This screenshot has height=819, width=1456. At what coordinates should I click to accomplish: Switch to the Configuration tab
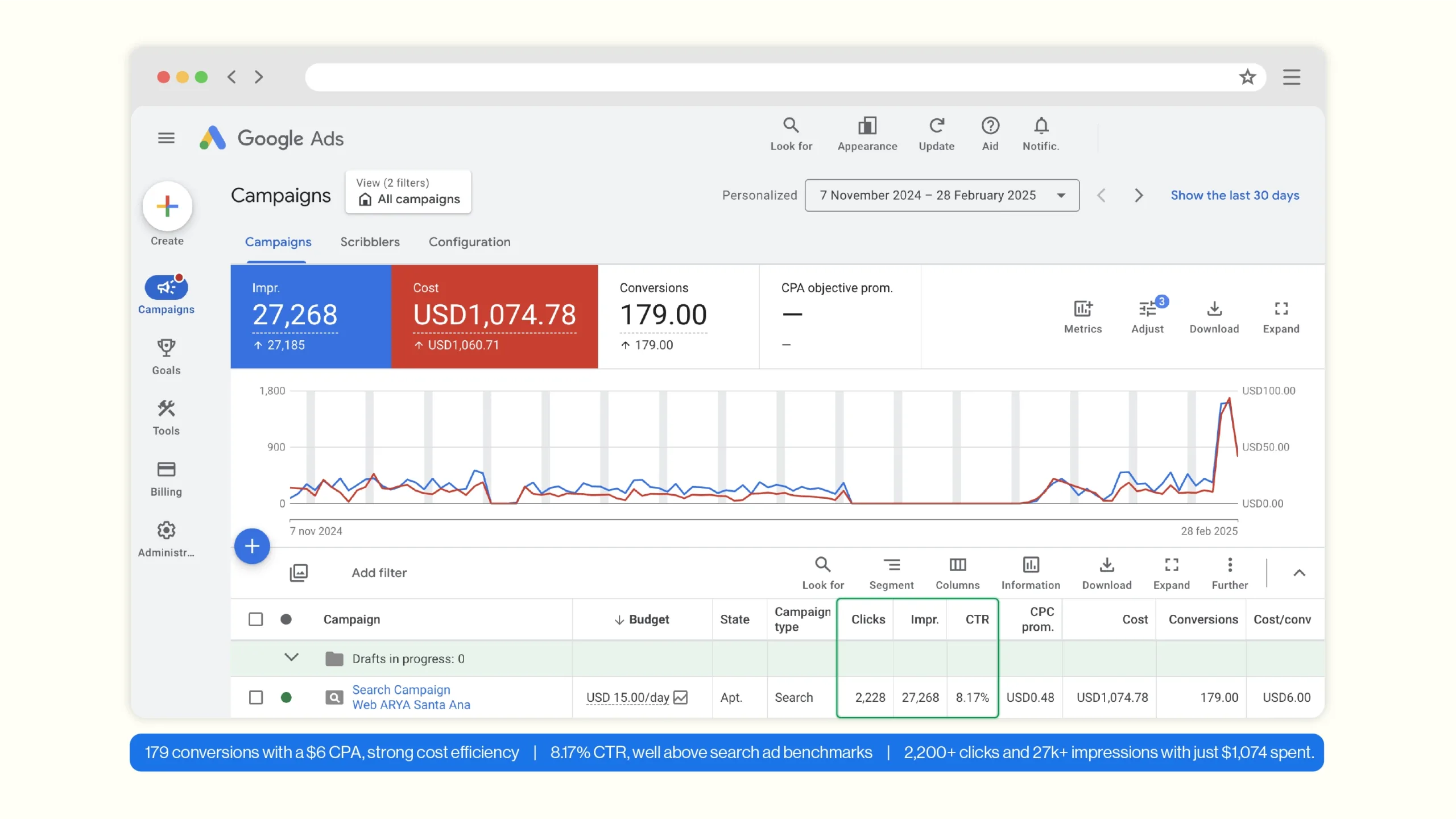(x=469, y=242)
